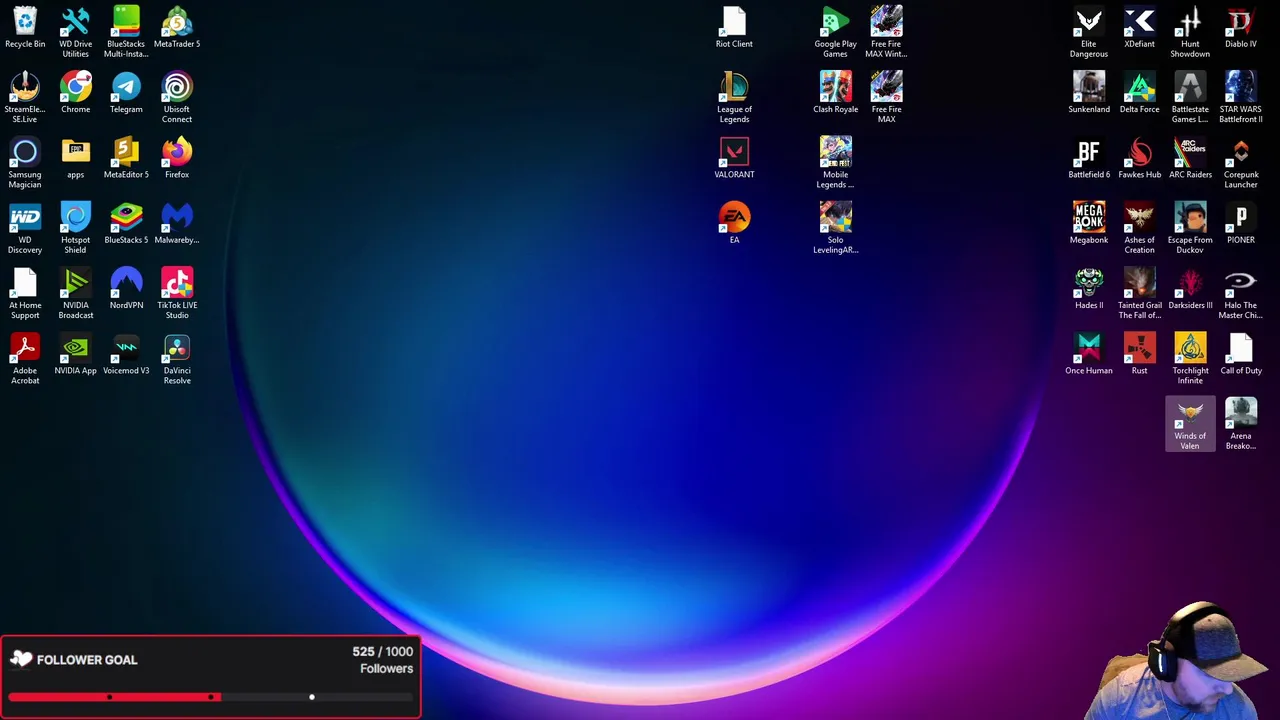Viewport: 1280px width, 720px height.
Task: Select the Ashes of Creation shortcut
Action: (x=1140, y=217)
